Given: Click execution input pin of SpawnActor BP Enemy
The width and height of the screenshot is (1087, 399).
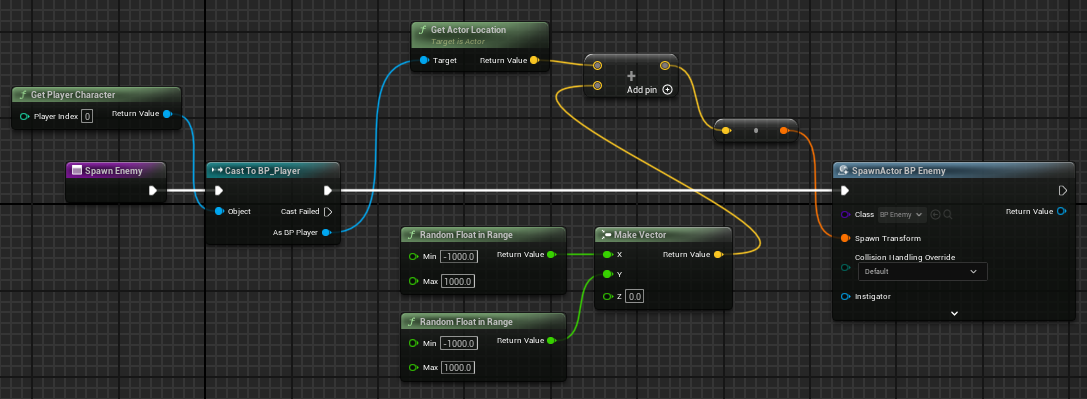Looking at the screenshot, I should (x=844, y=190).
